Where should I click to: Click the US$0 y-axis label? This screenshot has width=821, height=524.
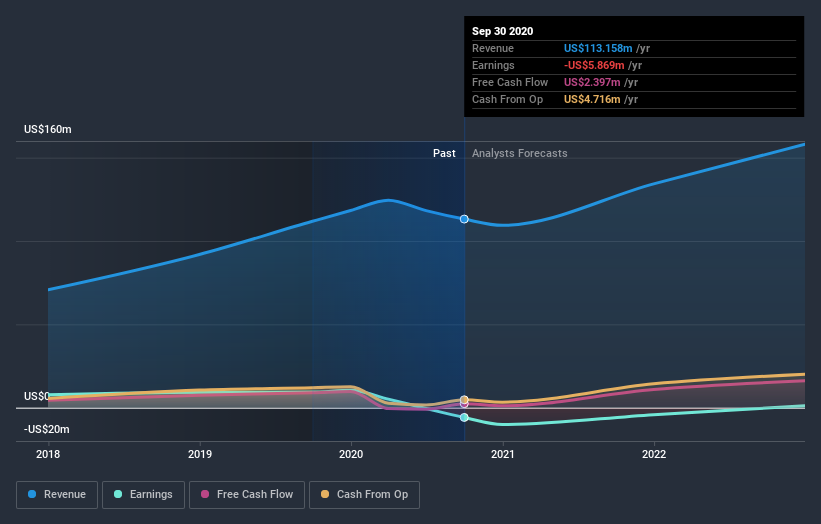(x=37, y=396)
